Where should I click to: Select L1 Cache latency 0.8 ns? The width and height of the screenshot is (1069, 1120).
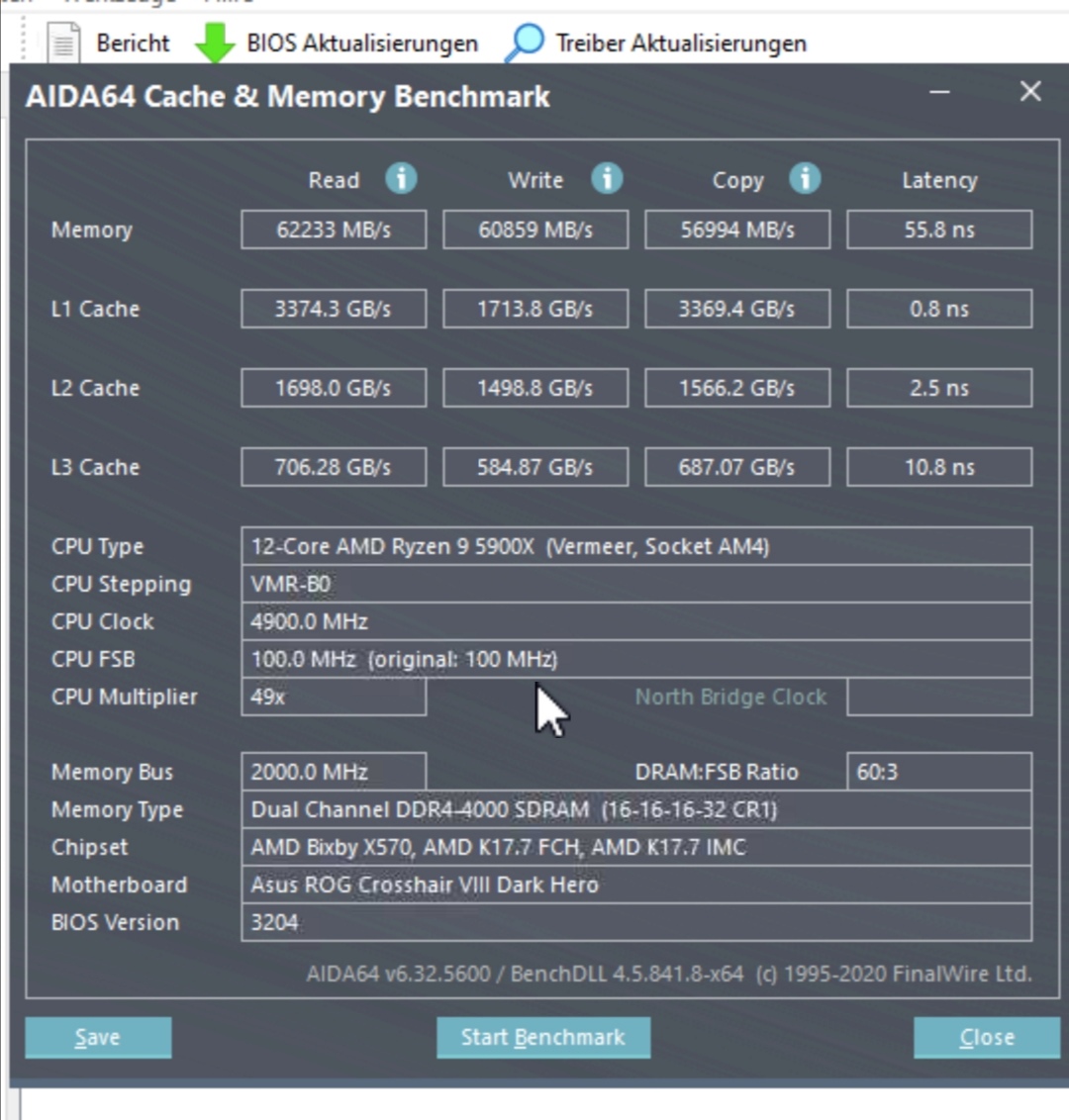[939, 309]
